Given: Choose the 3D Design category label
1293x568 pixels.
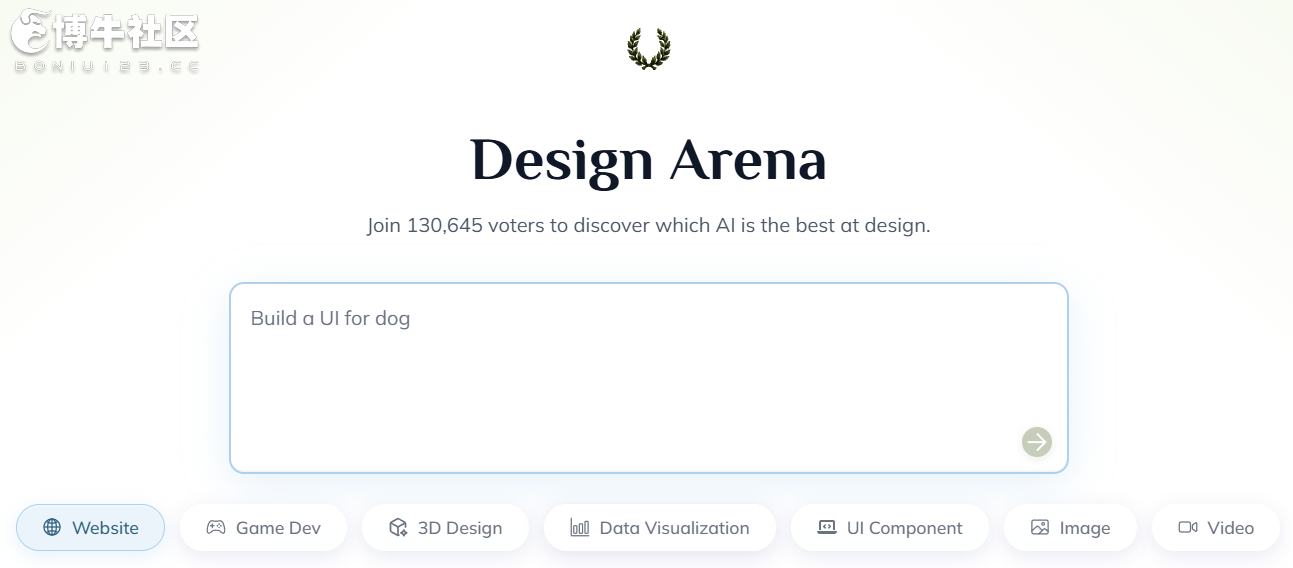Looking at the screenshot, I should pyautogui.click(x=460, y=528).
